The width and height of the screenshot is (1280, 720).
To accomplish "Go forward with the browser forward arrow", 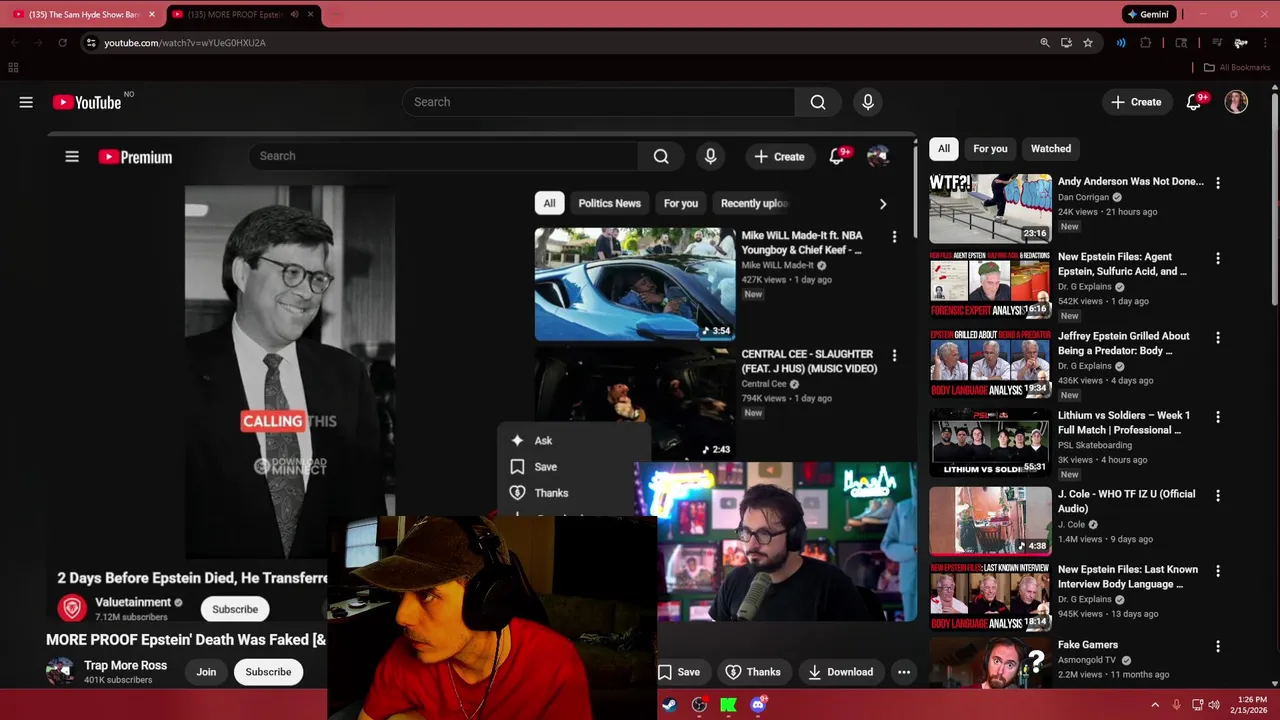I will pos(38,43).
